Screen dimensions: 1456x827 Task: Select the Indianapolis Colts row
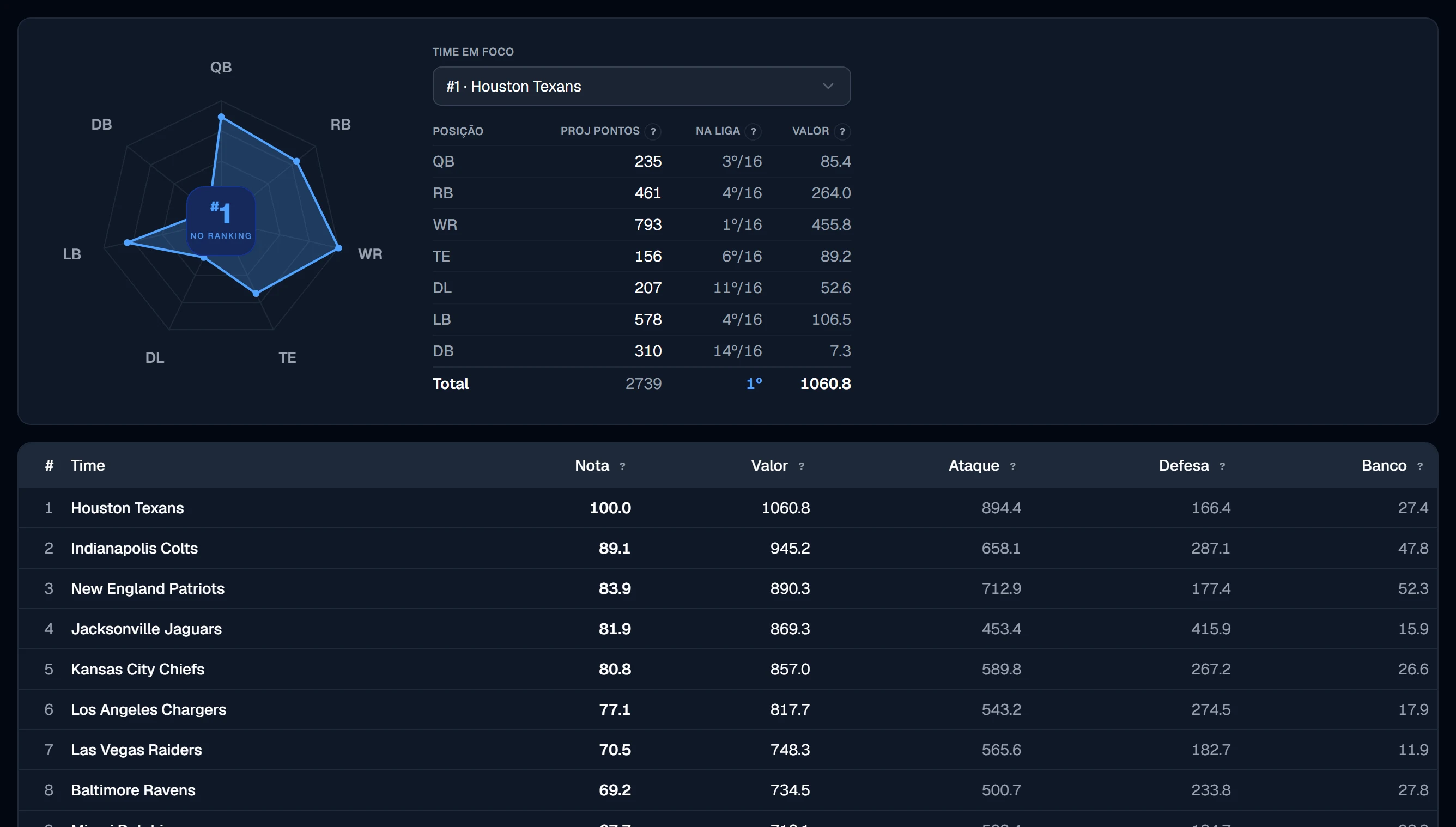click(727, 548)
